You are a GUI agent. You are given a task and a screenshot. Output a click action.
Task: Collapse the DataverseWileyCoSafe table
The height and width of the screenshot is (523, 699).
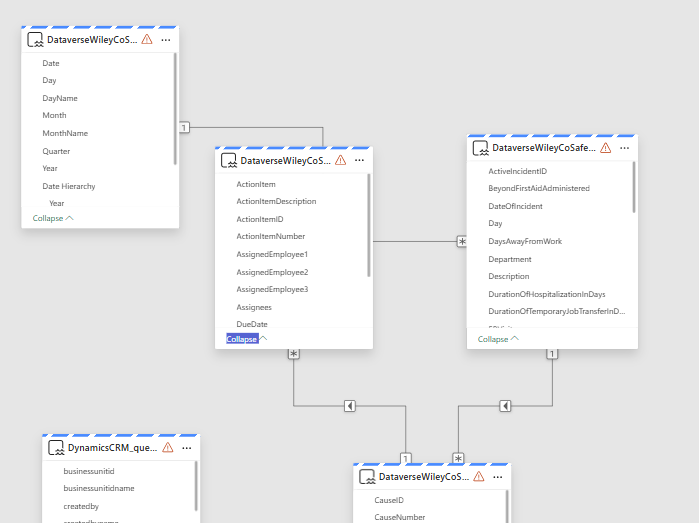coord(498,339)
